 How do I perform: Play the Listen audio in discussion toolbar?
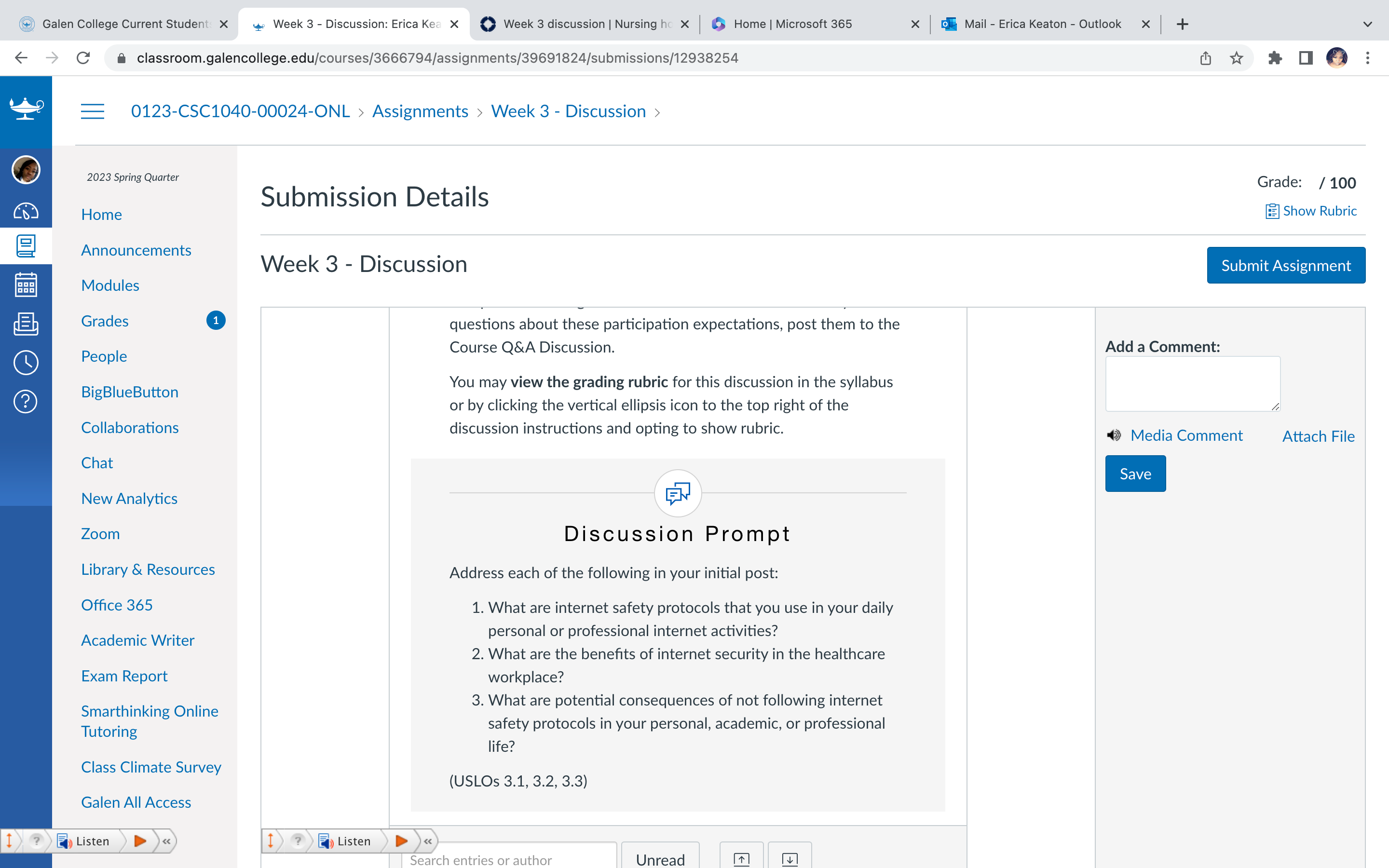pos(401,841)
